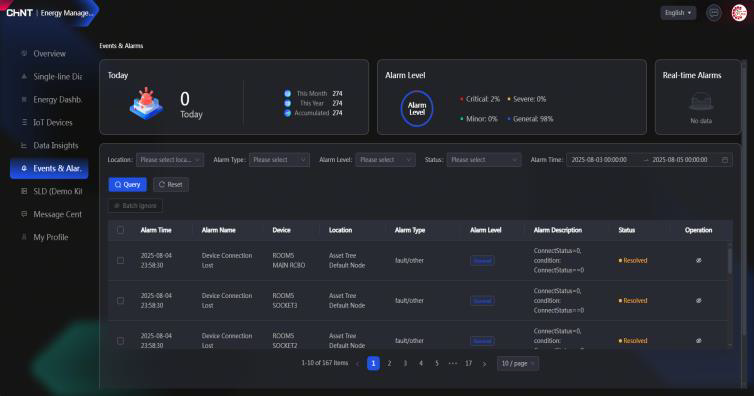Screen dimensions: 754x396
Task: Go to pagination page 3
Action: [x=405, y=363]
